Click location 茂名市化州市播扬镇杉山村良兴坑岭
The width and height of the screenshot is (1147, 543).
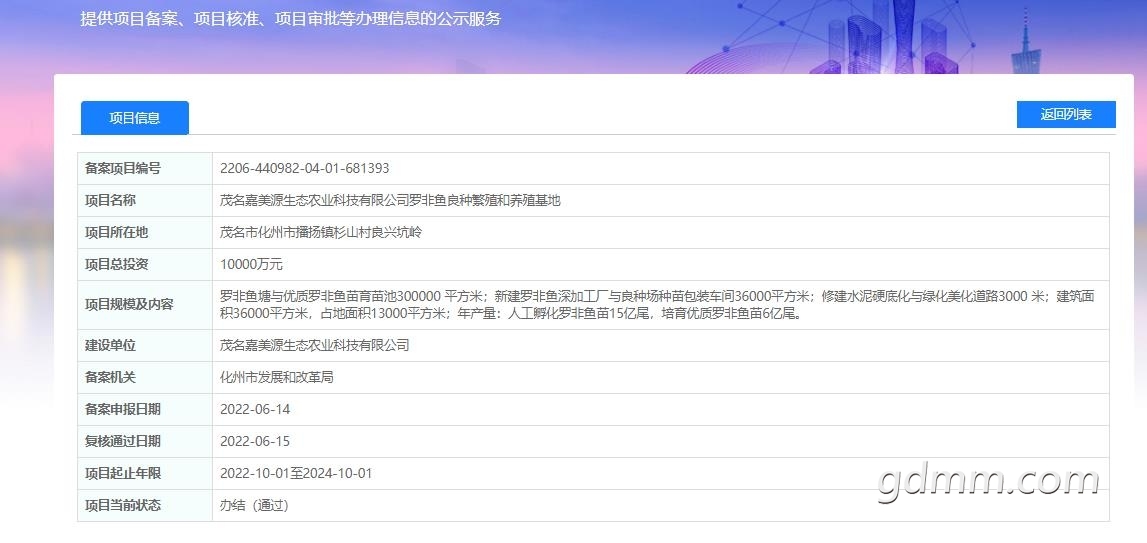coord(321,233)
